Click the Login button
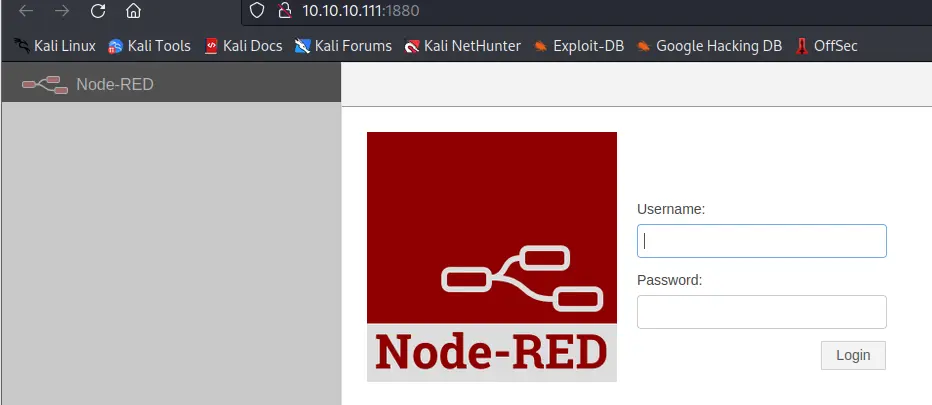 tap(853, 355)
